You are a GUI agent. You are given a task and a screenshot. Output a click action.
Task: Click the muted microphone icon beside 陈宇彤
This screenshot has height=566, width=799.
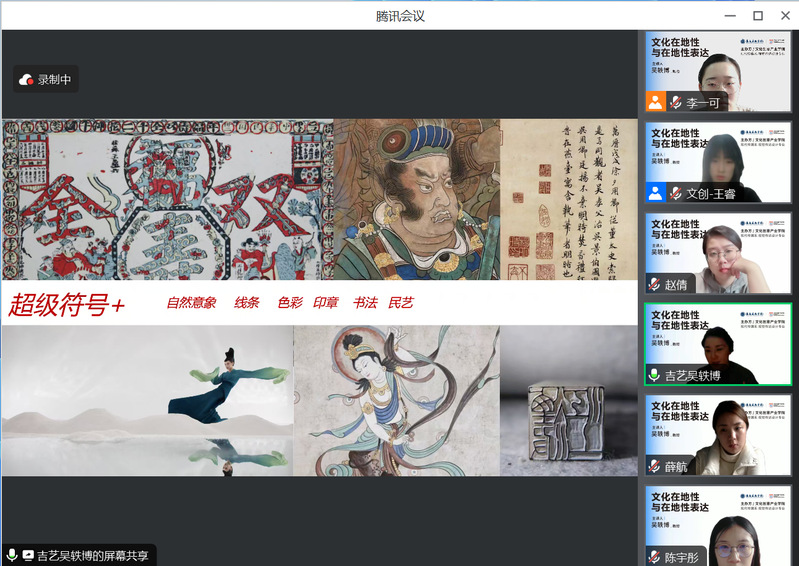654,557
